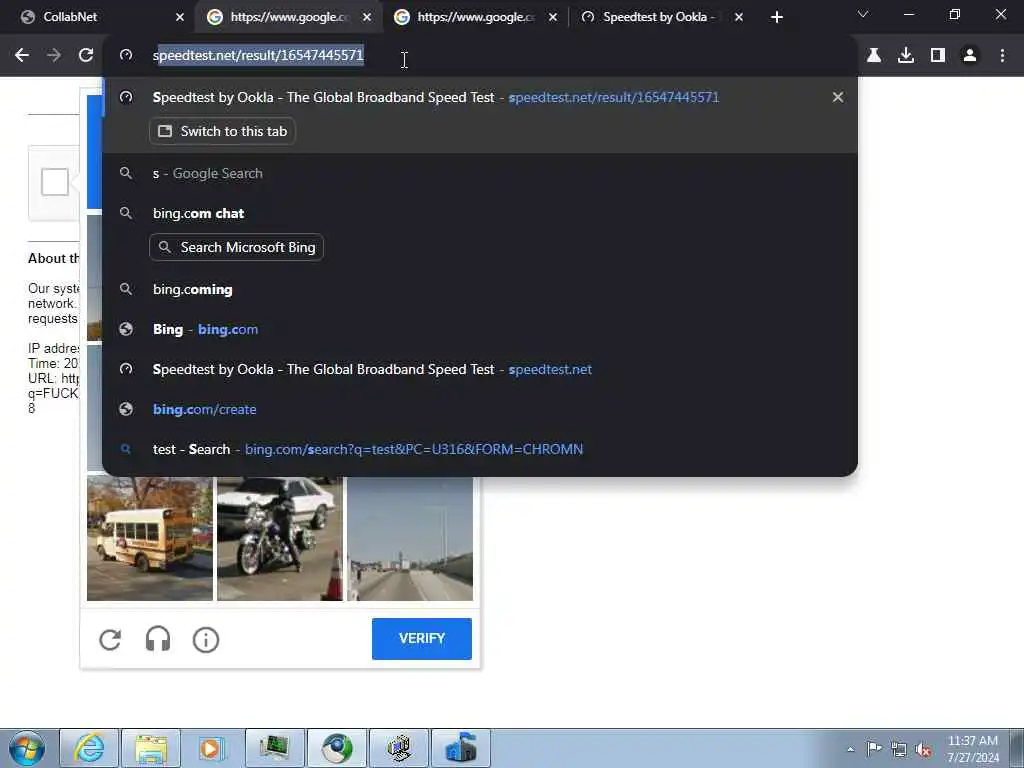Open a new tab with plus button
The image size is (1024, 768).
click(x=776, y=17)
